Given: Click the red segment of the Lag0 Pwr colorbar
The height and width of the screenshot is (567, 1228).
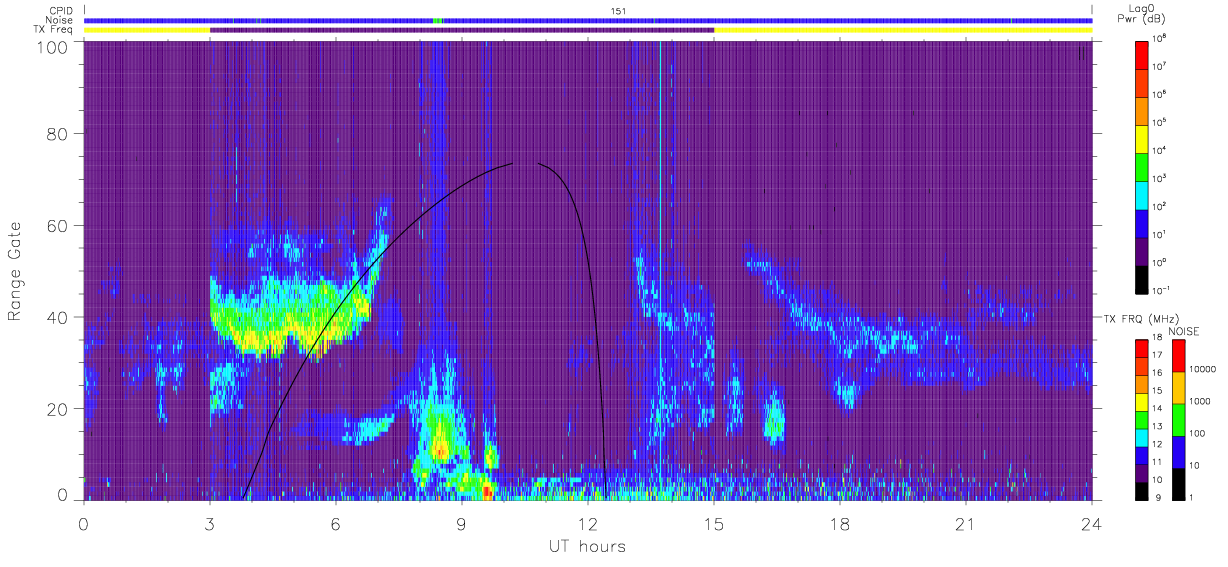Looking at the screenshot, I should 1143,53.
